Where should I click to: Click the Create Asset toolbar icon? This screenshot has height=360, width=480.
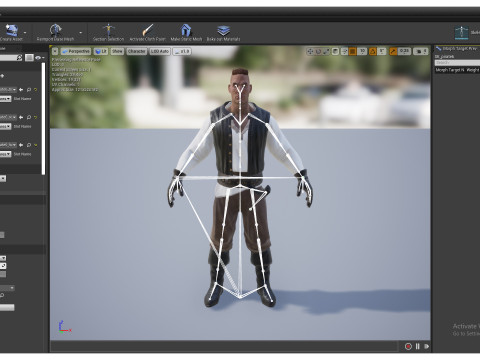pyautogui.click(x=11, y=30)
